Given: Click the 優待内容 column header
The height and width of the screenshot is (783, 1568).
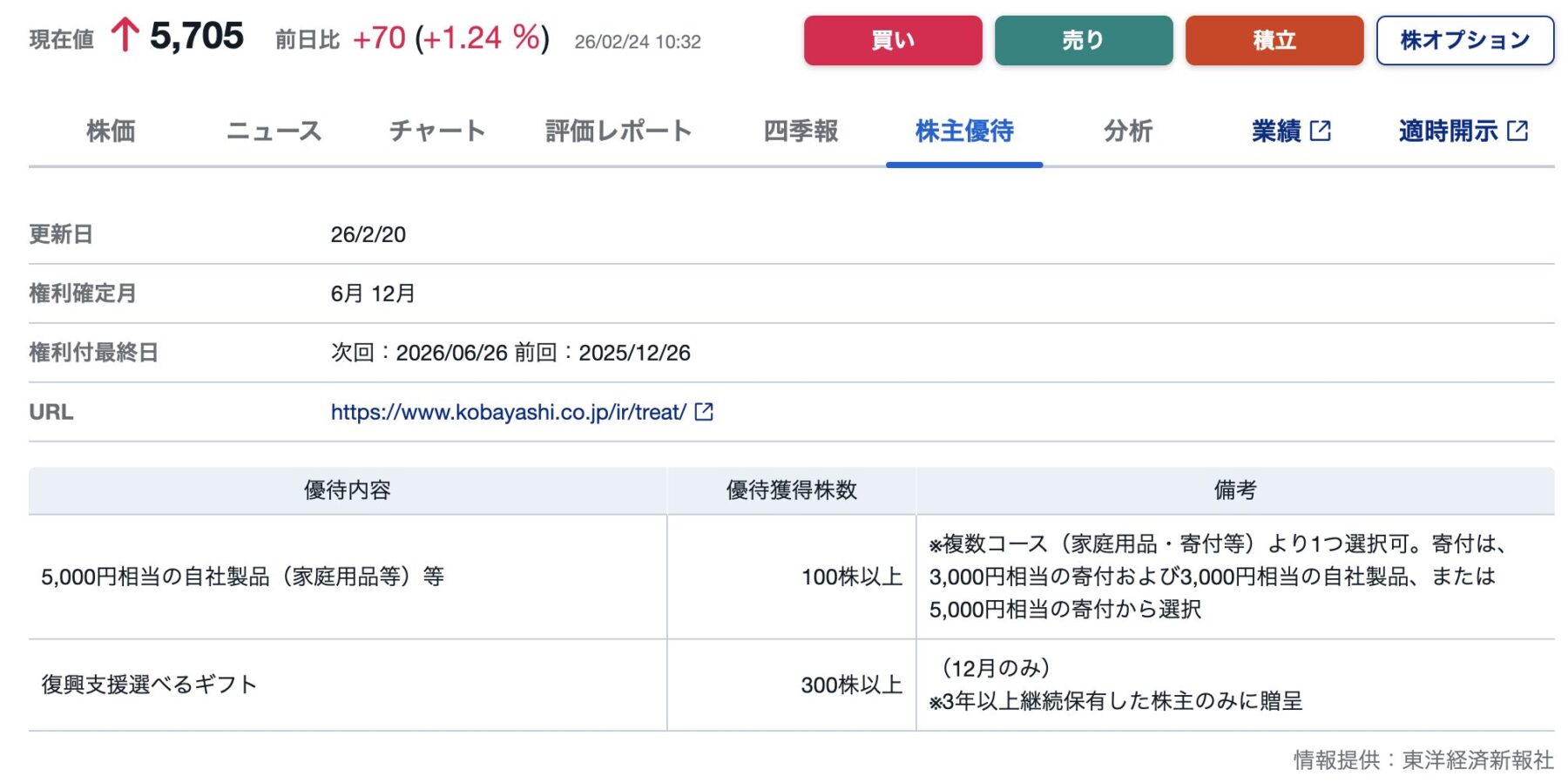Looking at the screenshot, I should (347, 490).
